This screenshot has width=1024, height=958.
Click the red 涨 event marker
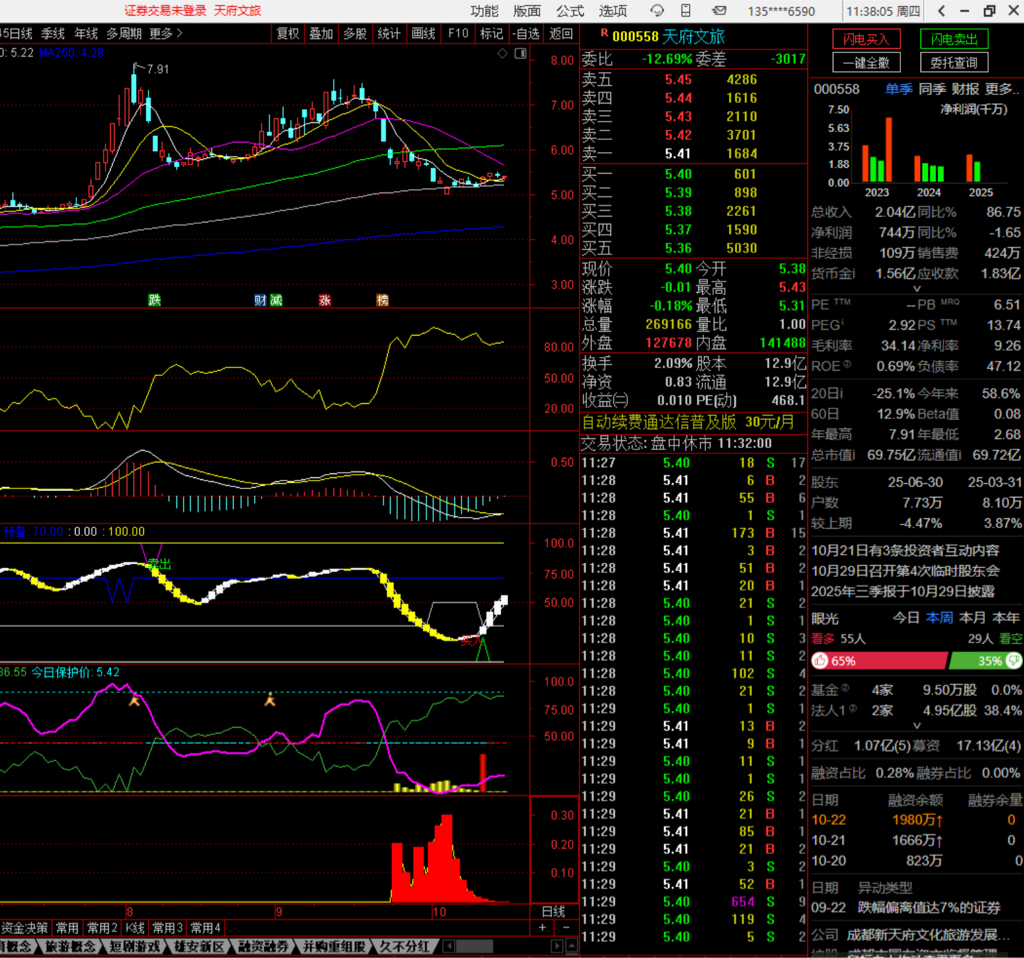click(325, 300)
